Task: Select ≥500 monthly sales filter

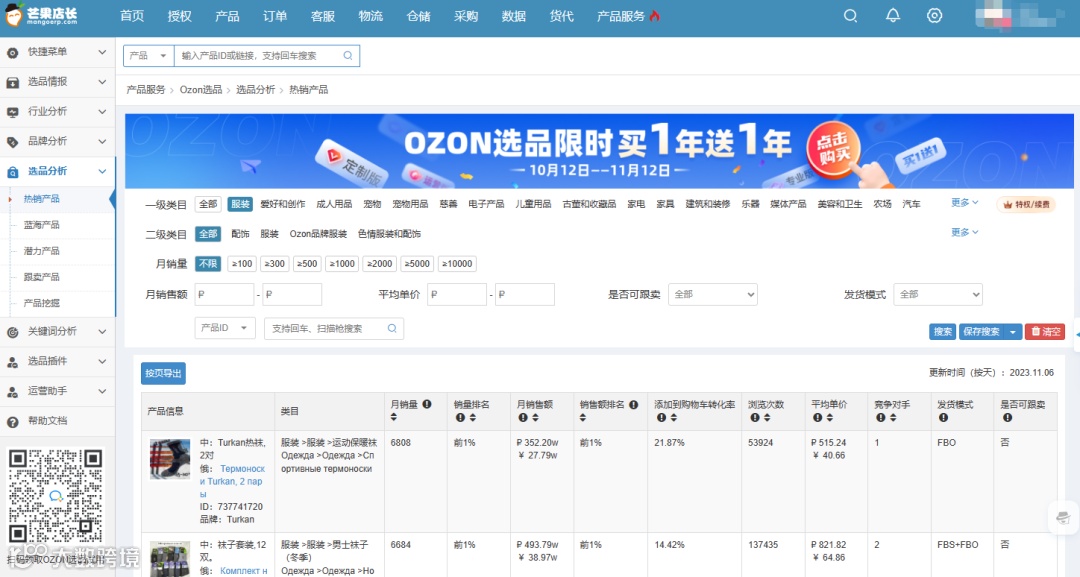Action: [x=307, y=263]
